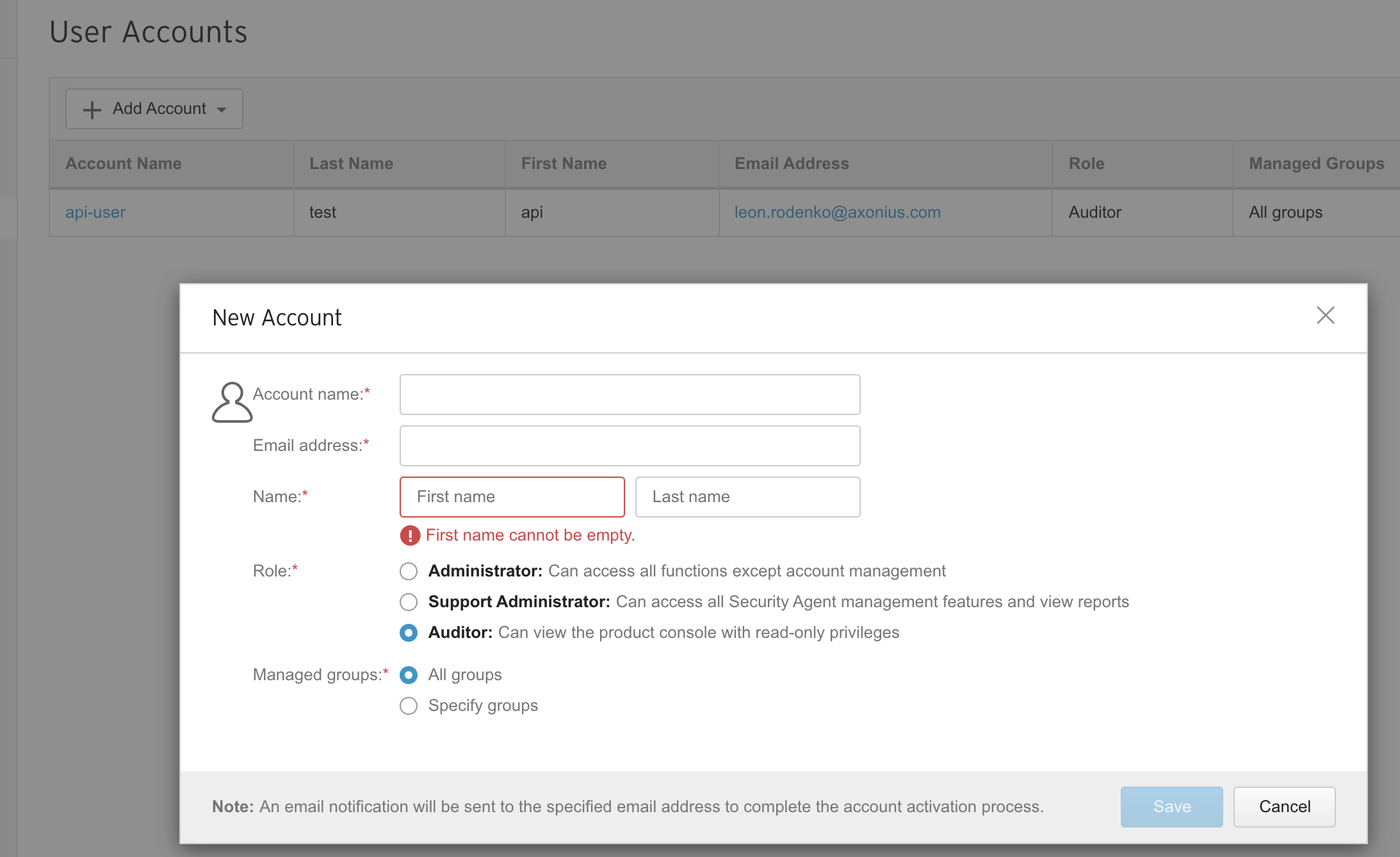
Task: Click the plus icon on Add Account
Action: (92, 110)
